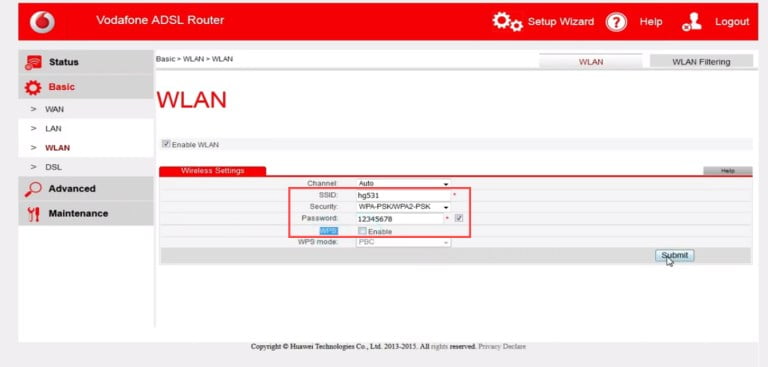Screen dimensions: 768x367
Task: Switch to the WLAN Filtering tab
Action: tap(701, 62)
